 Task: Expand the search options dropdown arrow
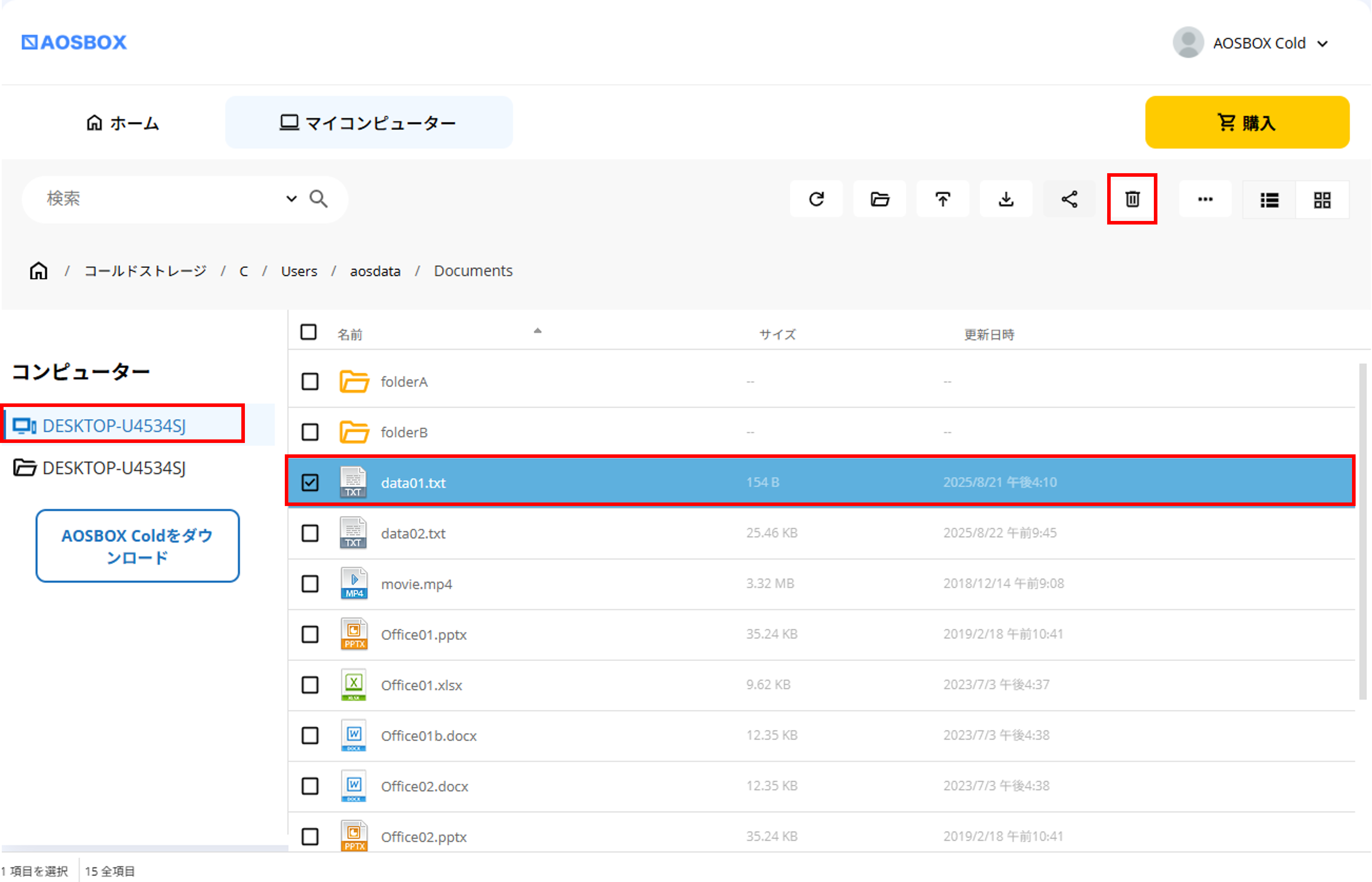291,199
